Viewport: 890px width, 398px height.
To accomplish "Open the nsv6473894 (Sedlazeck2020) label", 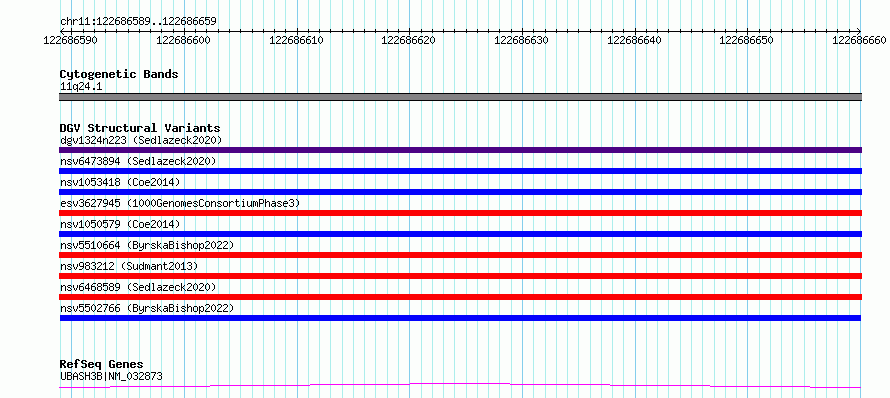I will point(138,161).
